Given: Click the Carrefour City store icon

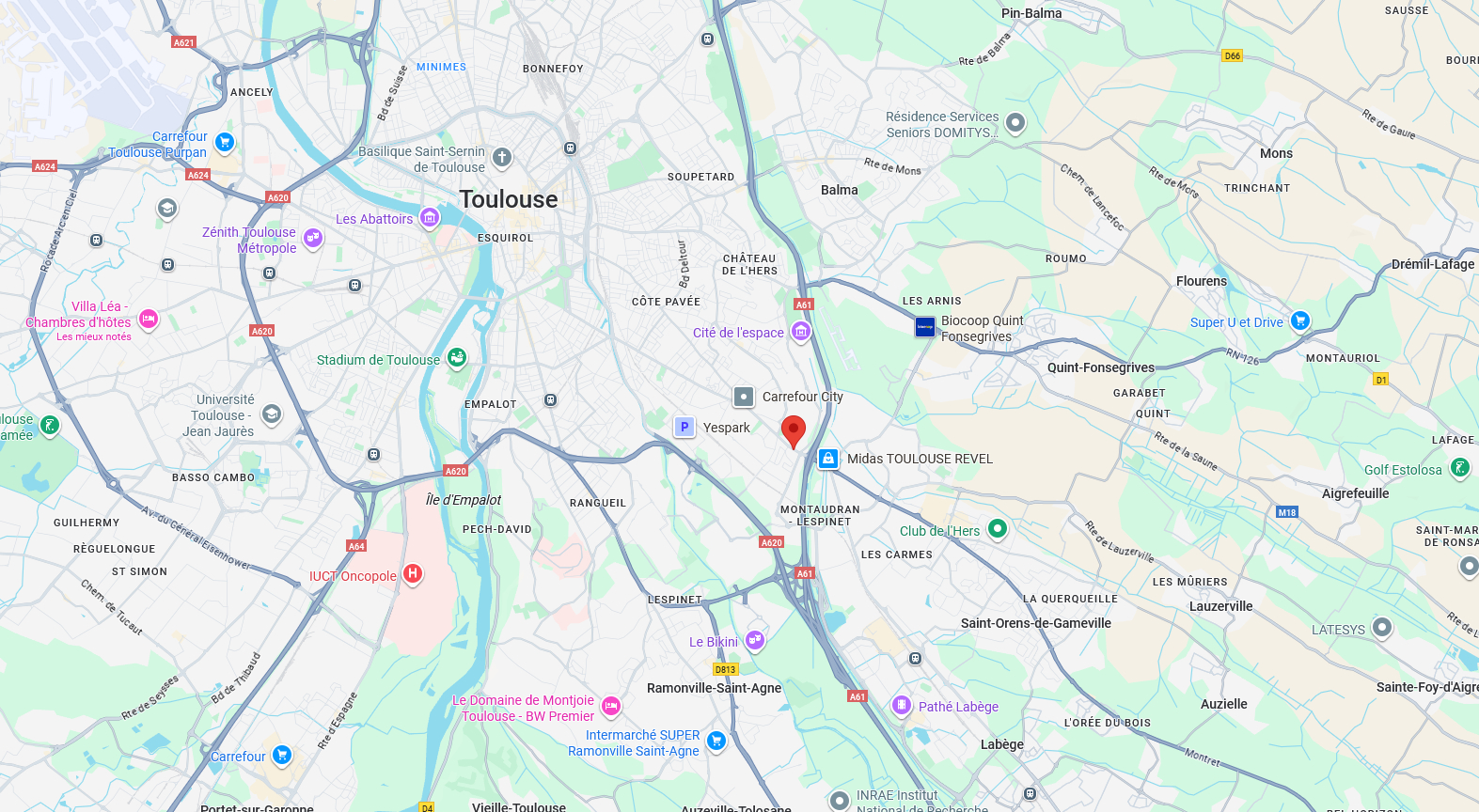Looking at the screenshot, I should tap(744, 397).
